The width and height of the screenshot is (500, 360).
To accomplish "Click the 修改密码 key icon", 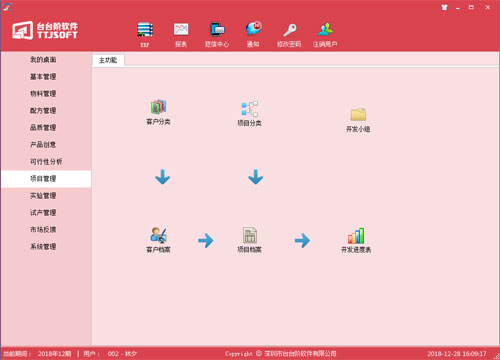I will [x=289, y=34].
